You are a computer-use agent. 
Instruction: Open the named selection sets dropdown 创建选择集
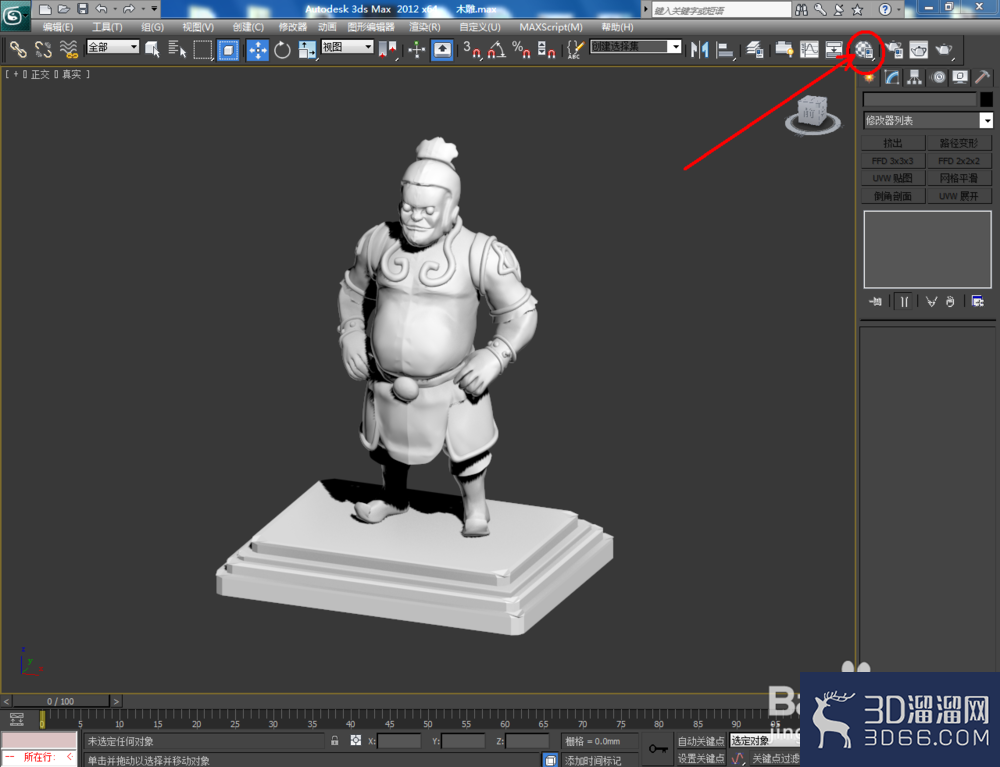[x=635, y=47]
